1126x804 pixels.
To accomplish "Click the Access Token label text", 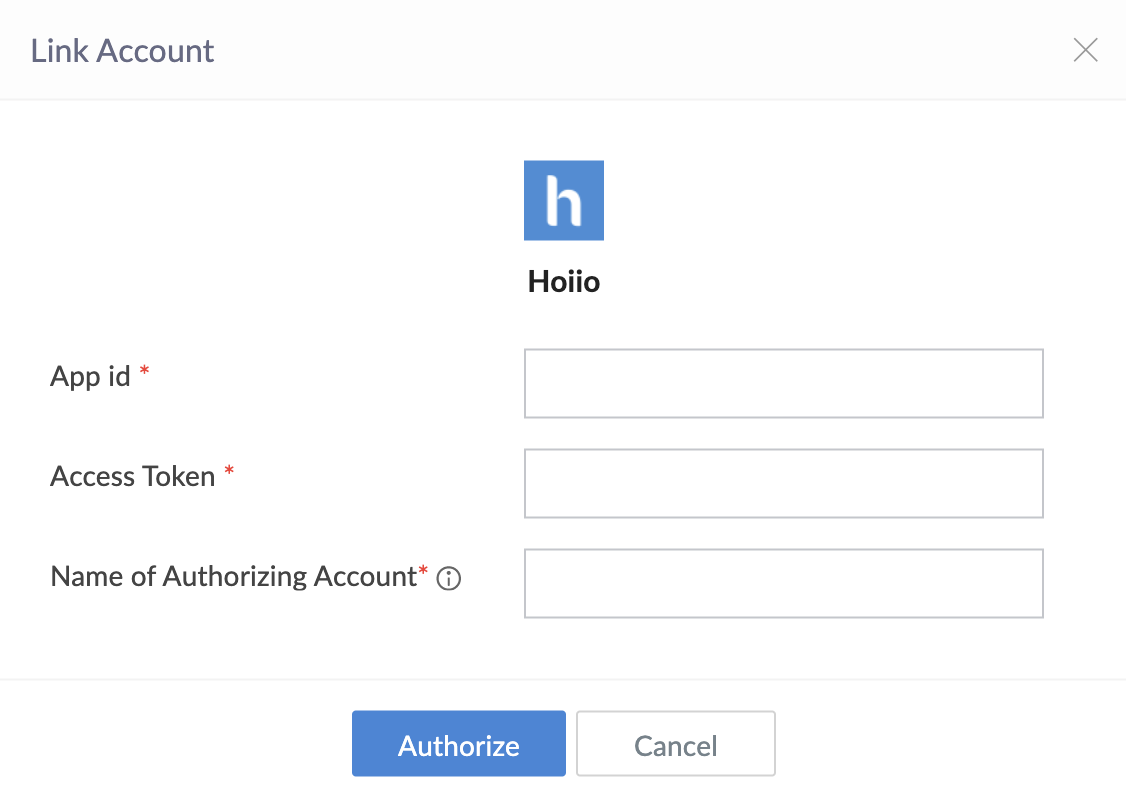I will [133, 477].
